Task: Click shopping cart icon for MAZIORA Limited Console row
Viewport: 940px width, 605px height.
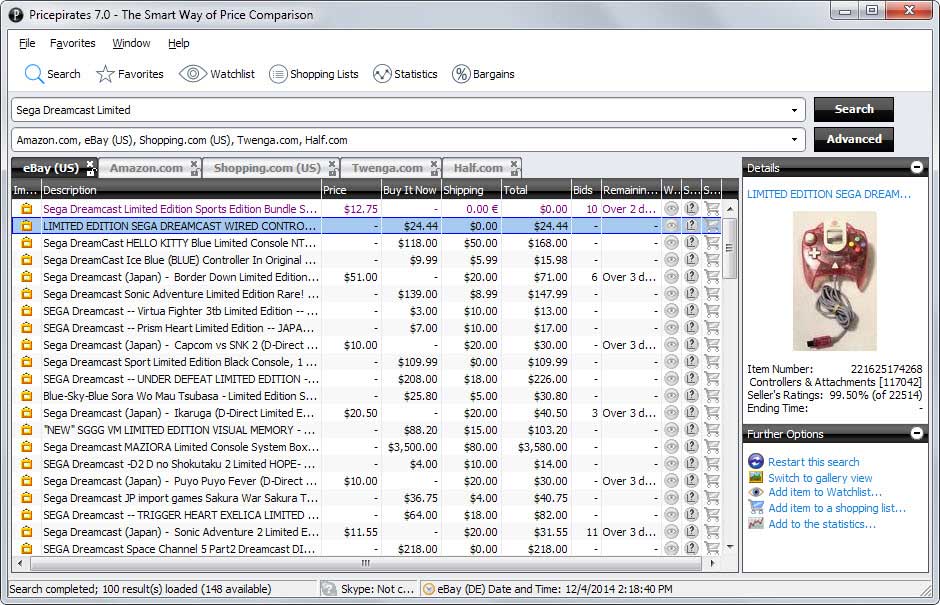Action: coord(712,447)
